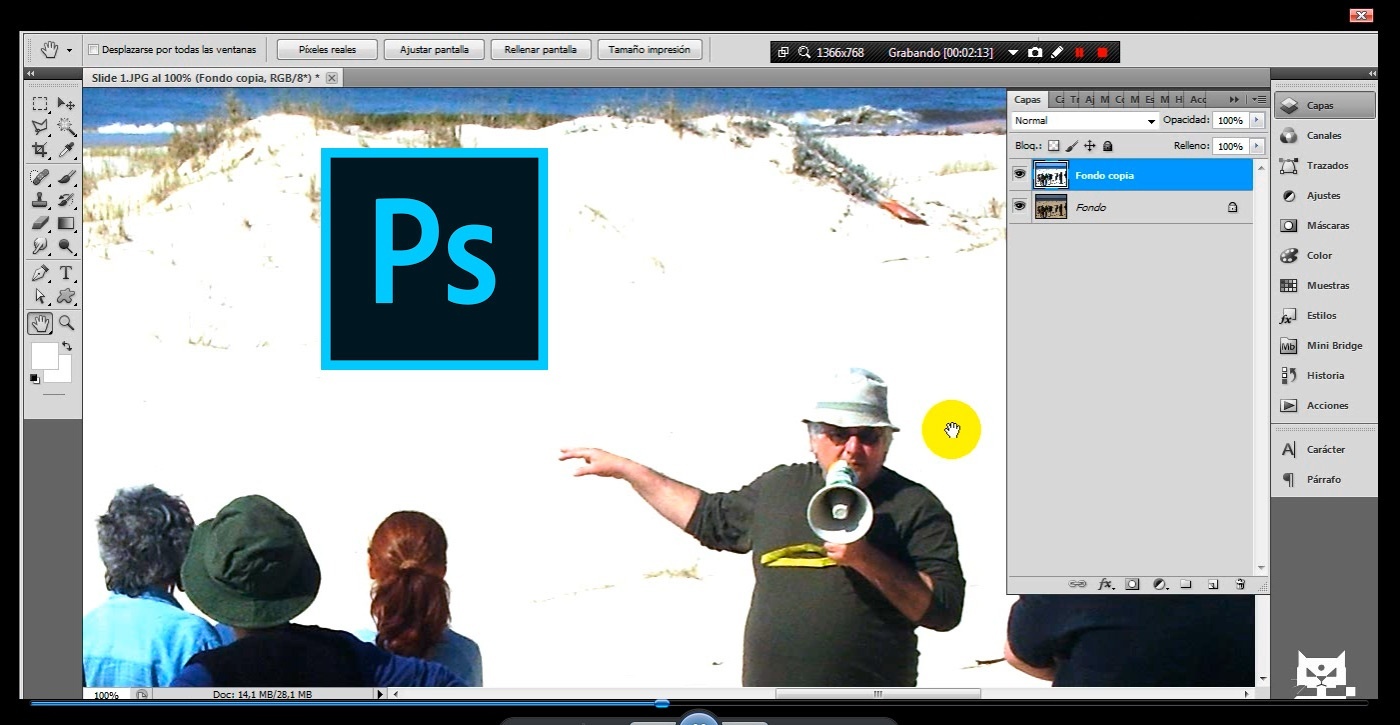The height and width of the screenshot is (725, 1400).
Task: Select the Polygonal Lasso tool
Action: (40, 127)
